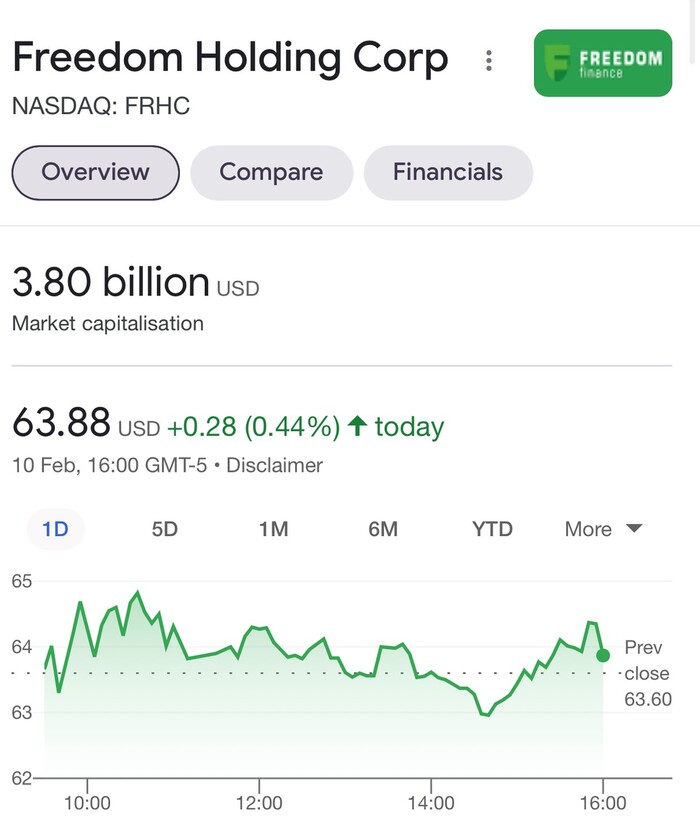Screen dimensions: 700x840
Task: Click the chart's lowest dip after 14:00
Action: point(486,714)
